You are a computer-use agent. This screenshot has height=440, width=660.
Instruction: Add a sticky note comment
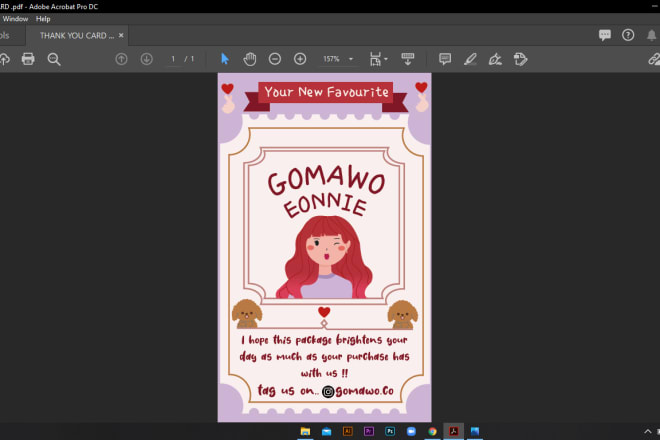pos(445,59)
